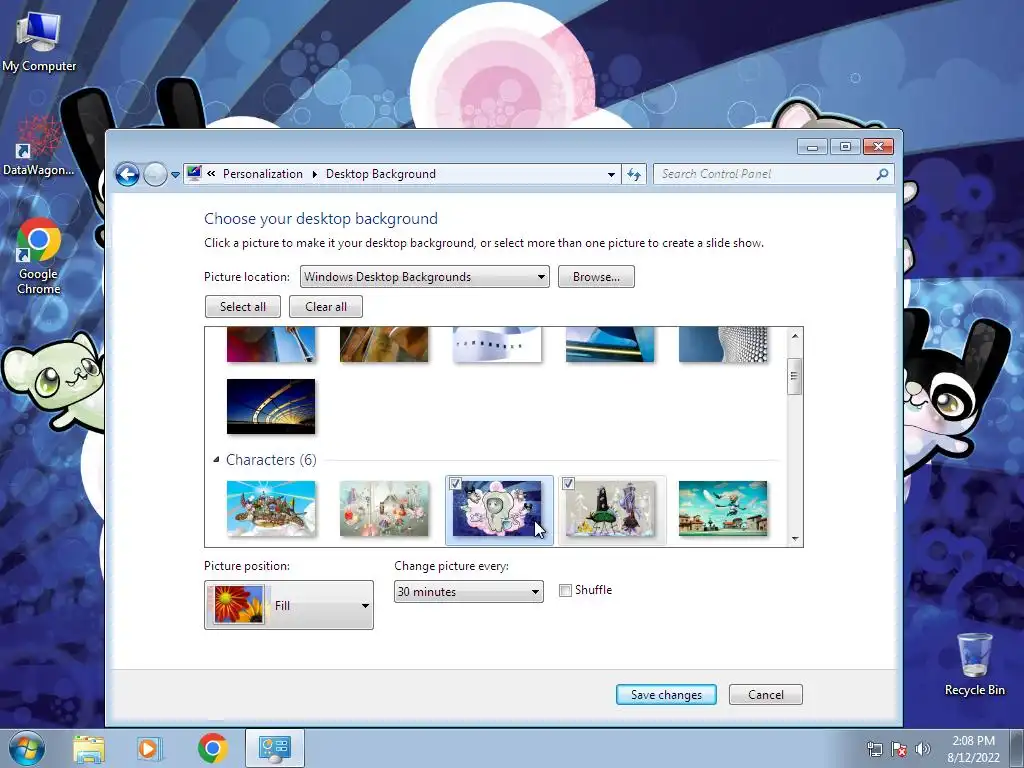Select the grey costumed characters wallpaper thumbnail

pyautogui.click(x=610, y=509)
